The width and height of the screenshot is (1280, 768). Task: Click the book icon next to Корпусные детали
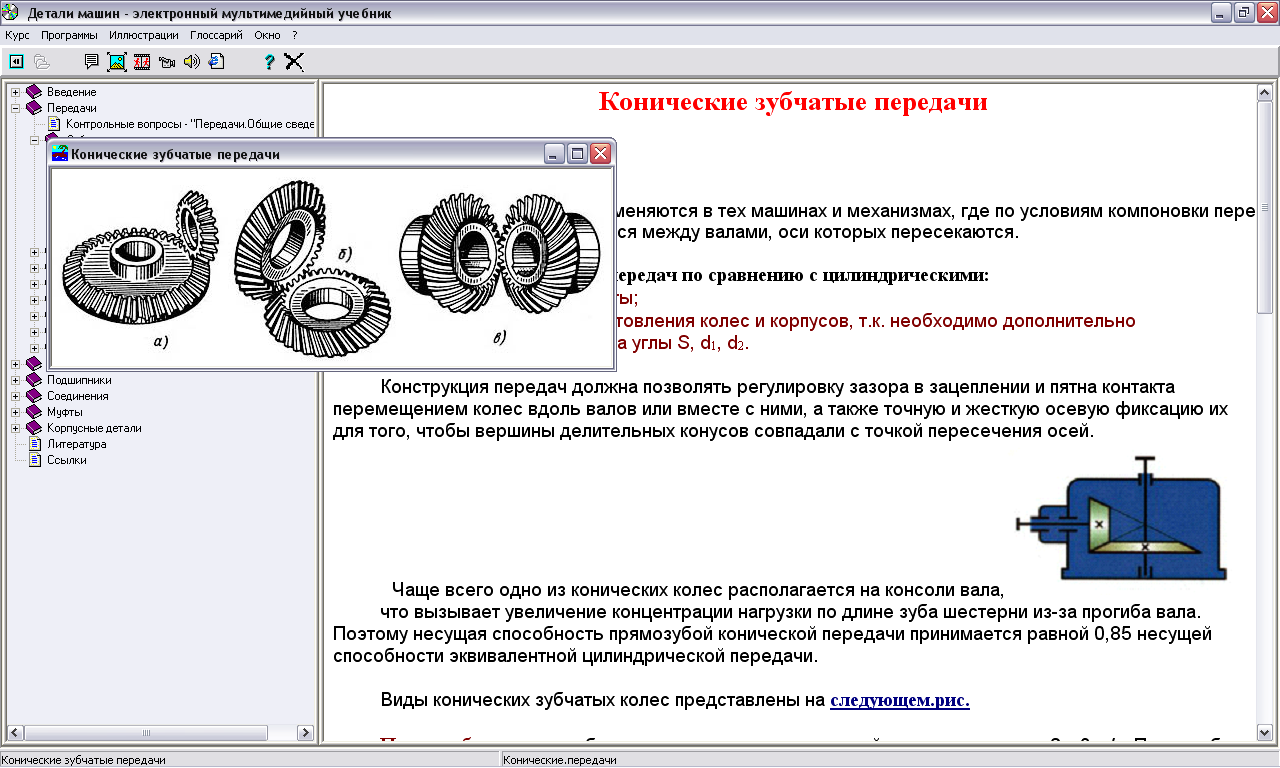point(34,428)
